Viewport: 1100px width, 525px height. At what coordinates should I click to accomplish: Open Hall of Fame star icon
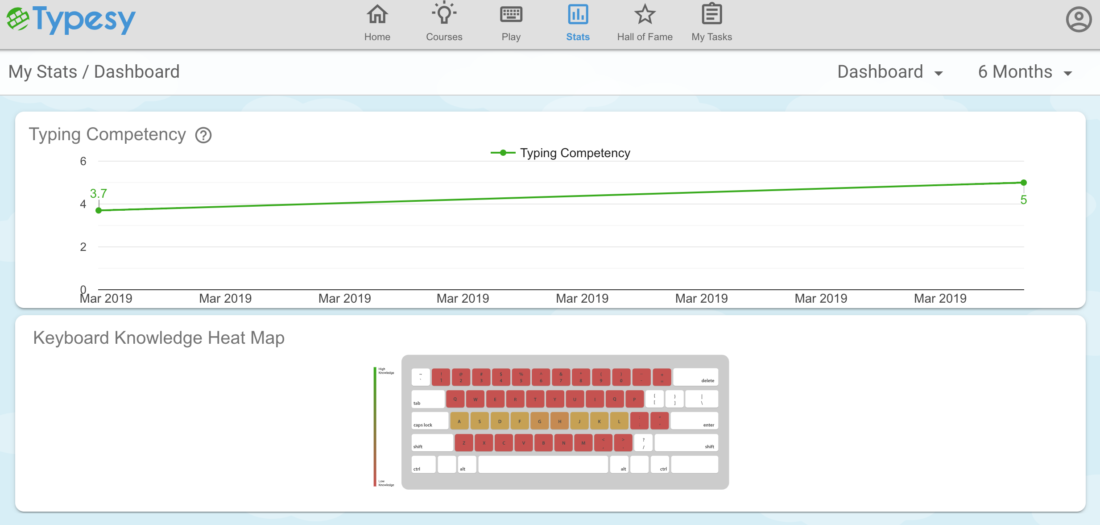coord(645,14)
